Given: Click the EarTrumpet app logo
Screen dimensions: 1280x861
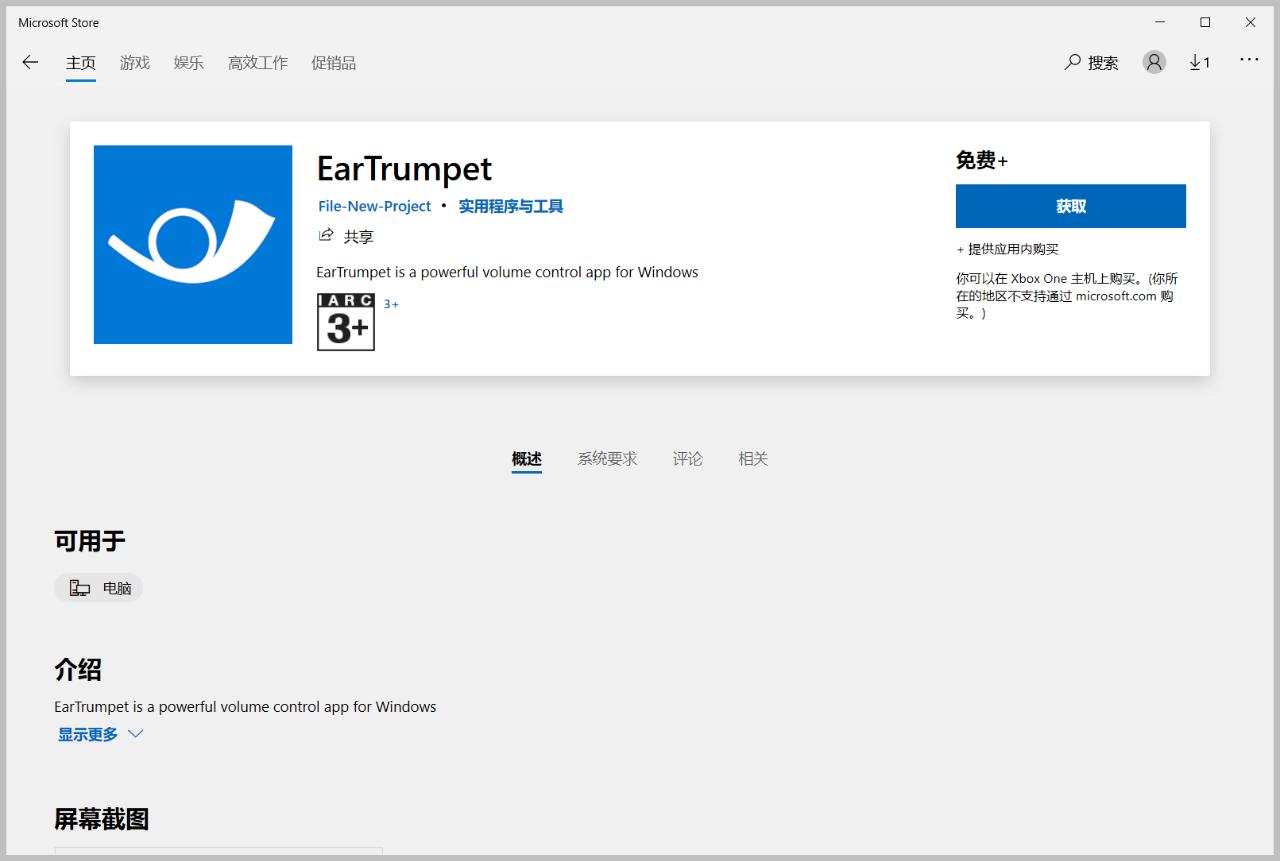Looking at the screenshot, I should point(193,244).
